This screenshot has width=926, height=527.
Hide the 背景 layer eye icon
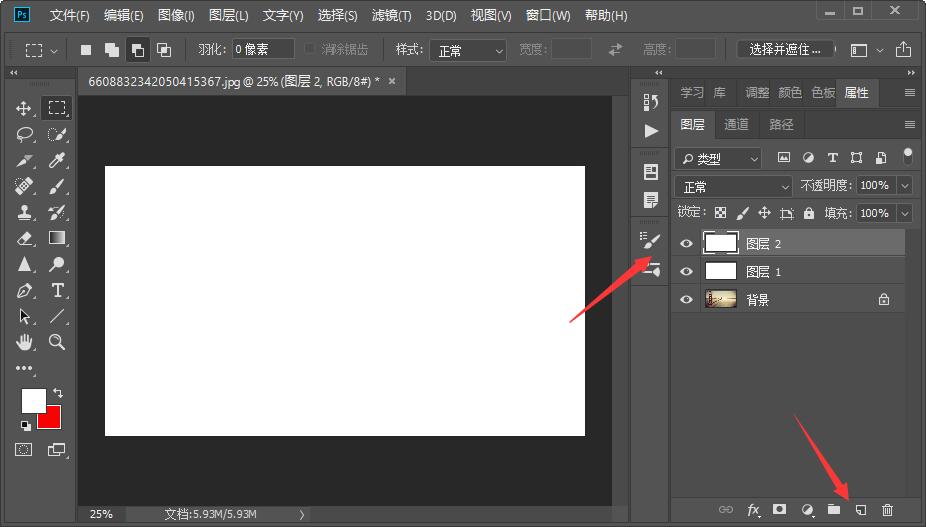[x=686, y=300]
